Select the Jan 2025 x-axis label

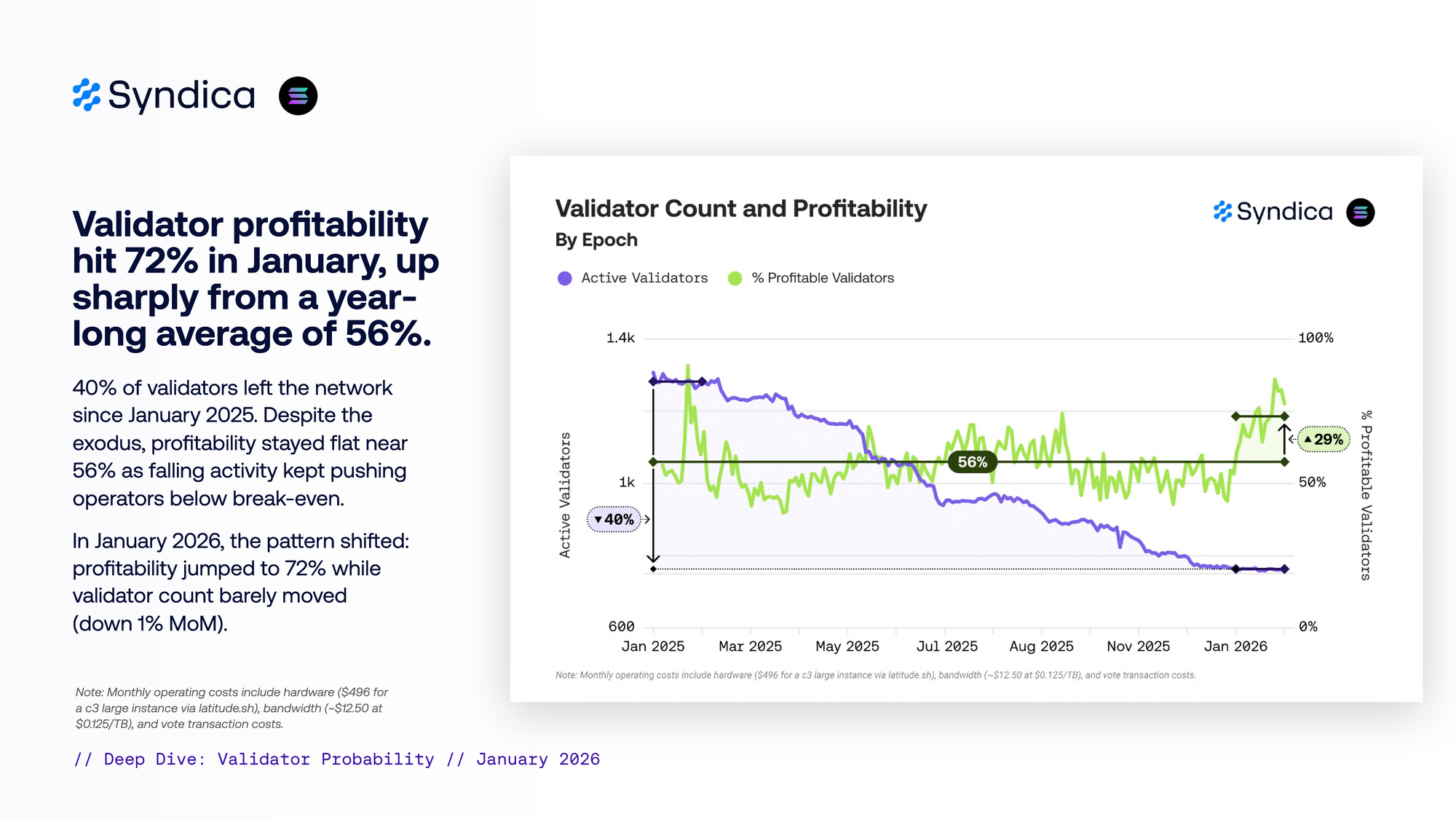tap(653, 646)
